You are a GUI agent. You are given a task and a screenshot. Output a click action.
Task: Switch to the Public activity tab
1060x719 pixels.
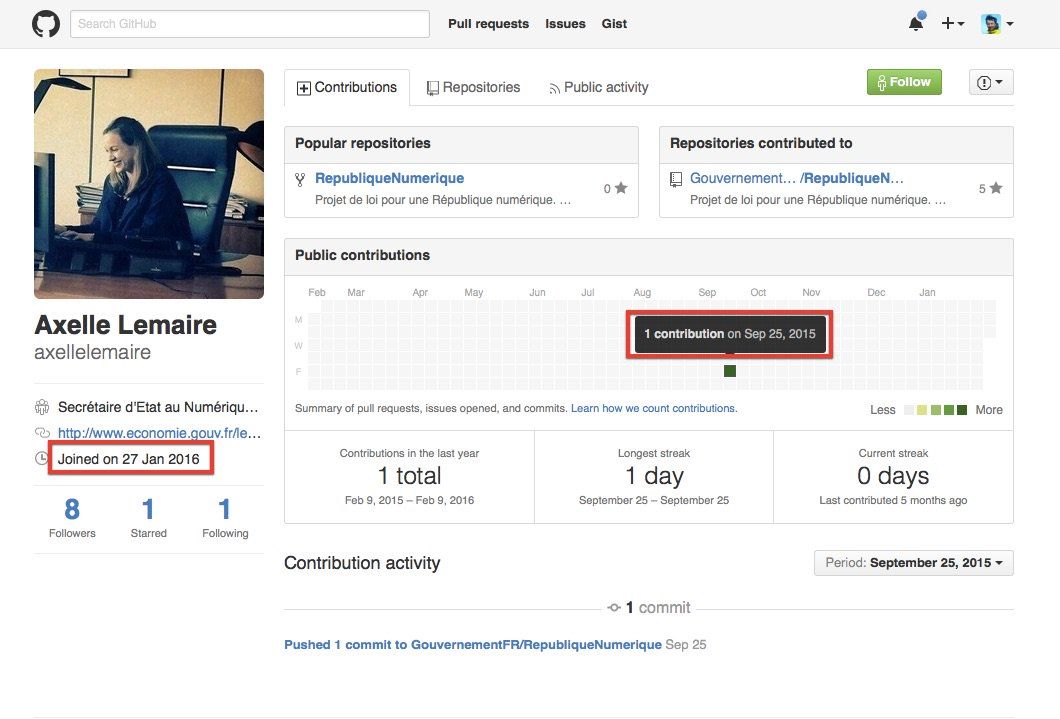(598, 88)
